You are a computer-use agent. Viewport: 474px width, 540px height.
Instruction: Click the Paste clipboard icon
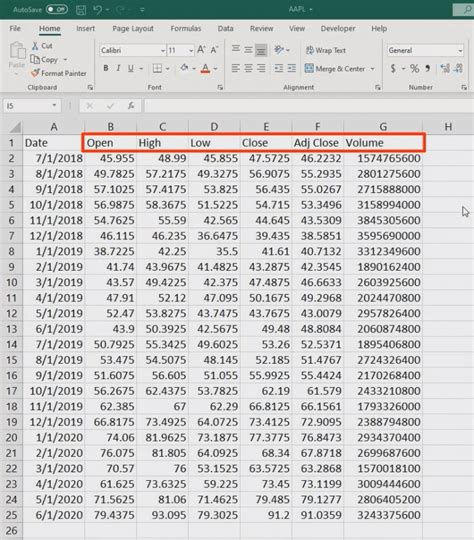(17, 51)
